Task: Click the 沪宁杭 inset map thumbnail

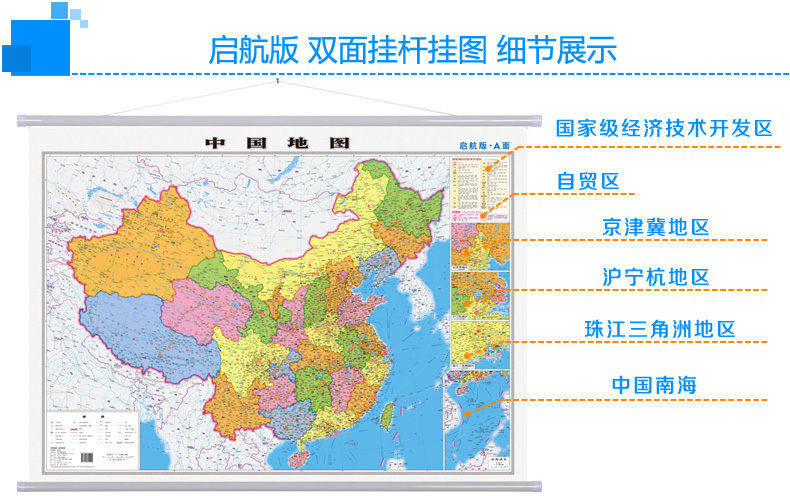Action: (x=480, y=296)
